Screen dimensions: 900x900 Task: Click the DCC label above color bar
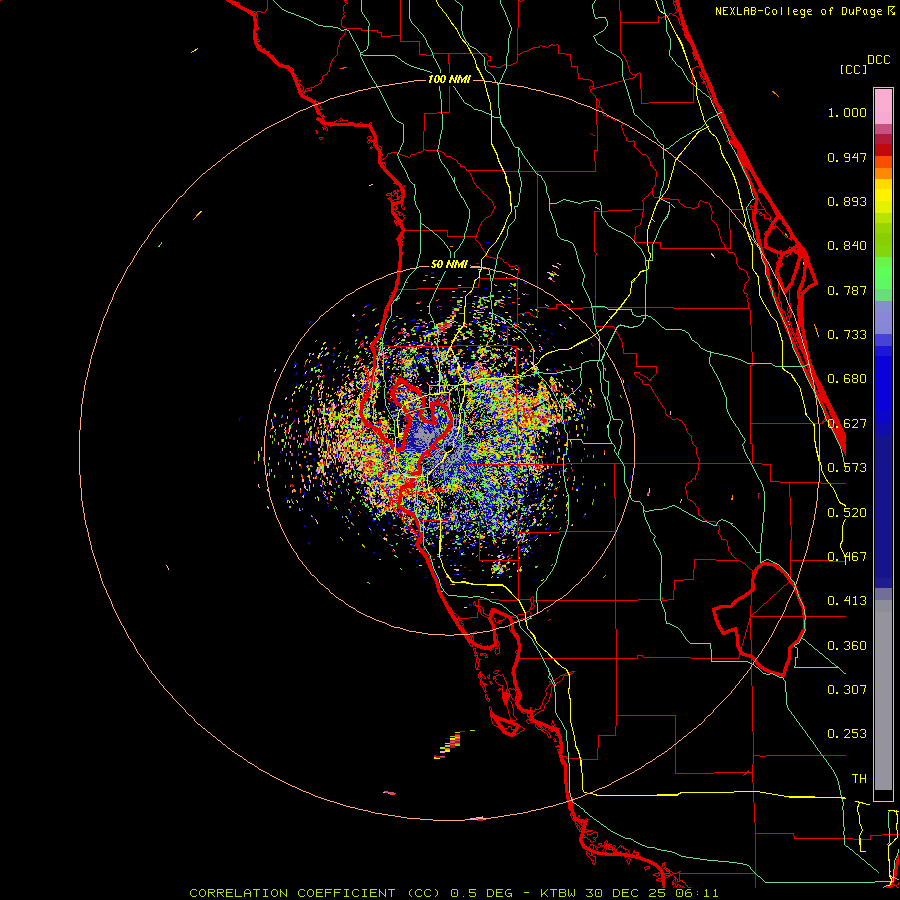(878, 60)
